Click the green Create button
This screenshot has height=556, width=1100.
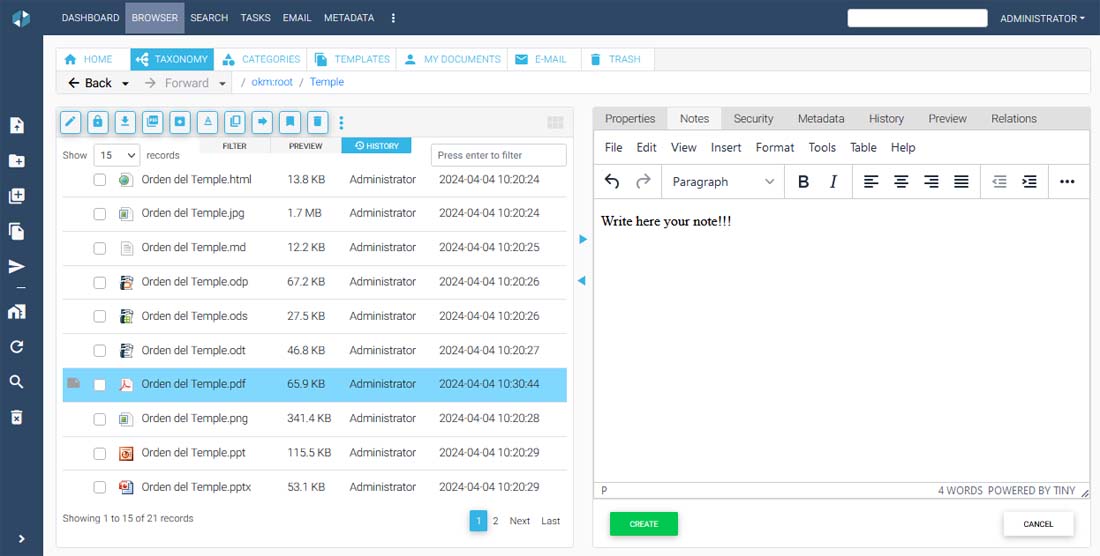[643, 524]
